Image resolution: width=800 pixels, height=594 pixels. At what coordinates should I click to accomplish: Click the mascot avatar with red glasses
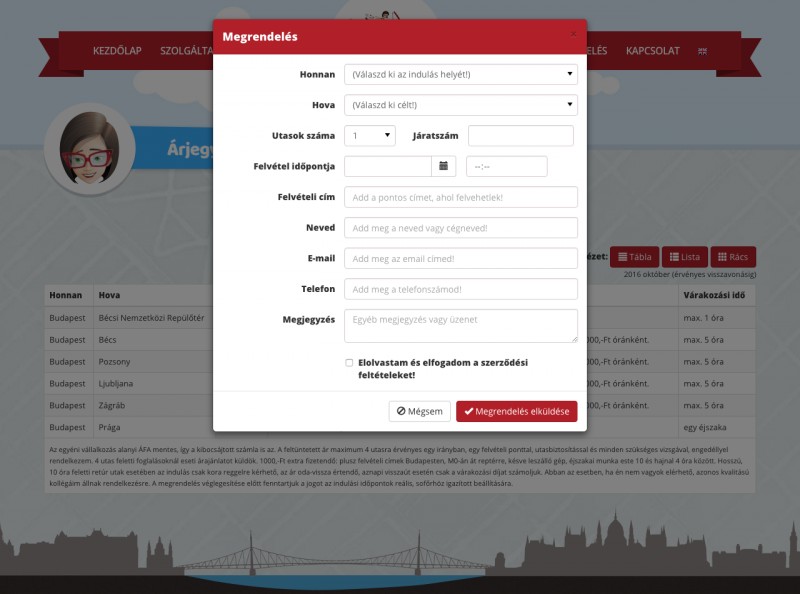click(90, 151)
